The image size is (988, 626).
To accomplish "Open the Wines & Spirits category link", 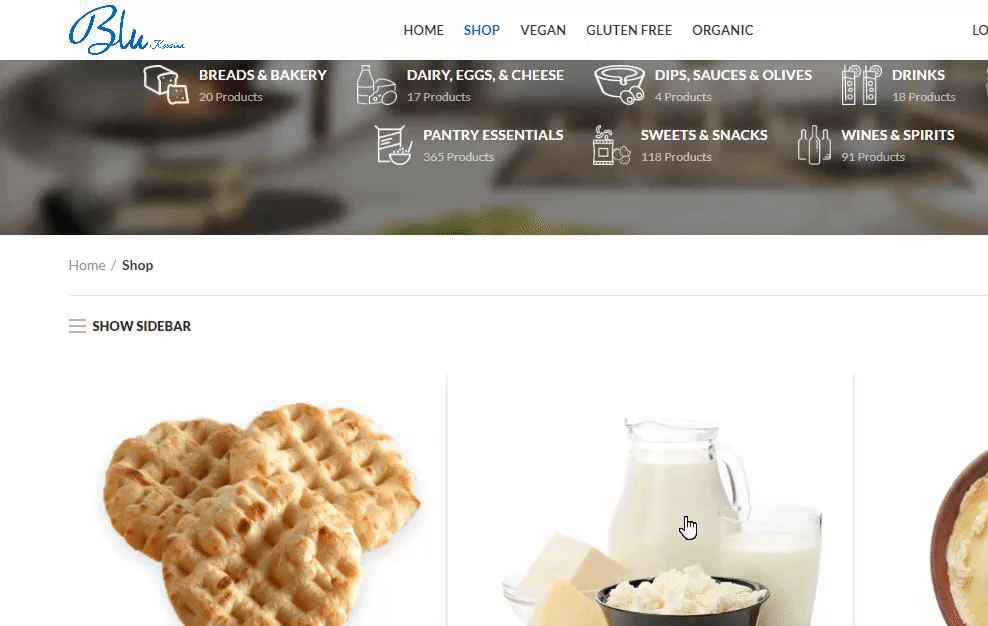I will tap(898, 135).
